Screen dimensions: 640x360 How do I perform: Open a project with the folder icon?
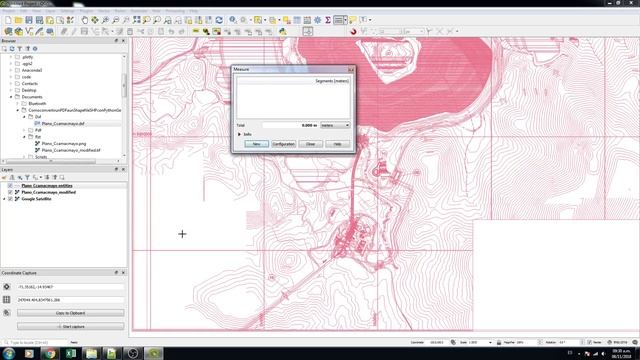click(x=18, y=20)
